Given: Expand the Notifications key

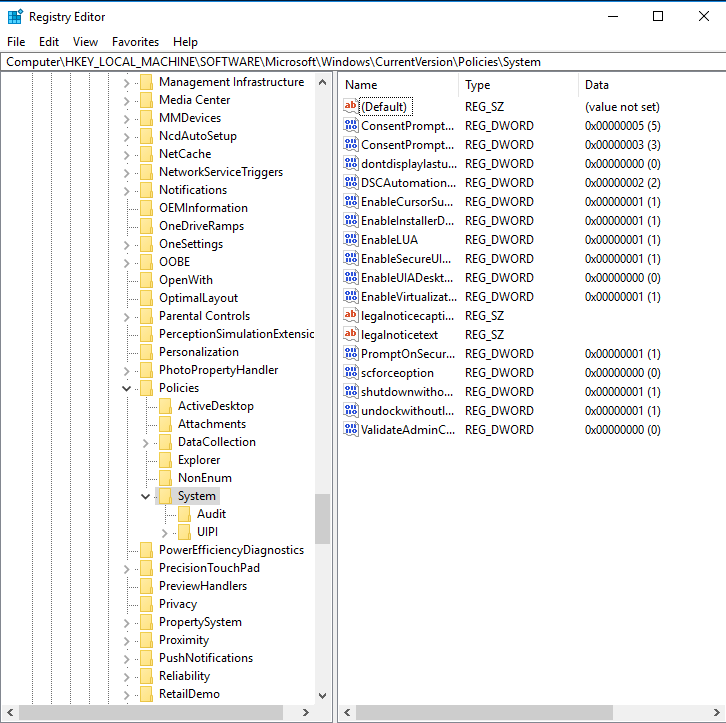Looking at the screenshot, I should click(x=126, y=191).
